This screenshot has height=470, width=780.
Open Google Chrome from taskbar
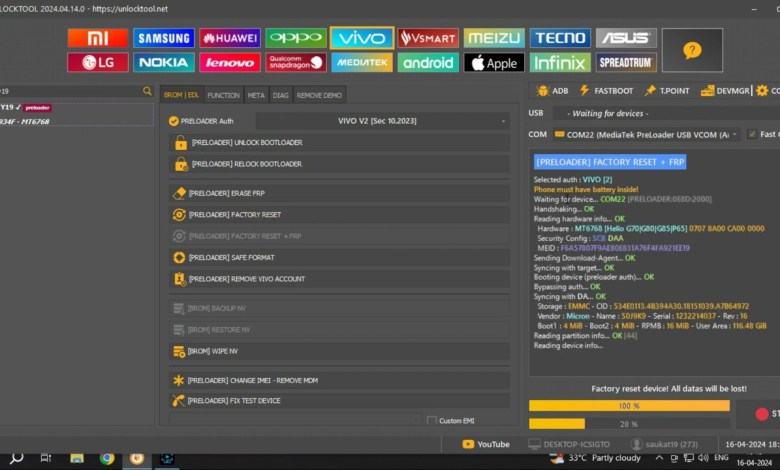[106, 458]
